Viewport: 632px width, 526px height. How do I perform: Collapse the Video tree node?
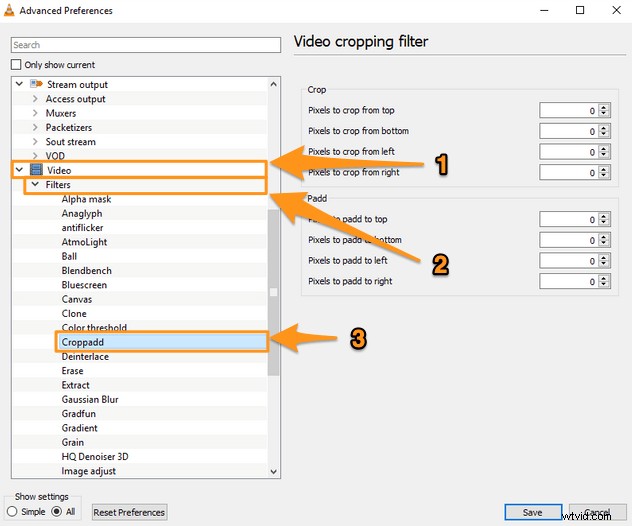pyautogui.click(x=19, y=170)
